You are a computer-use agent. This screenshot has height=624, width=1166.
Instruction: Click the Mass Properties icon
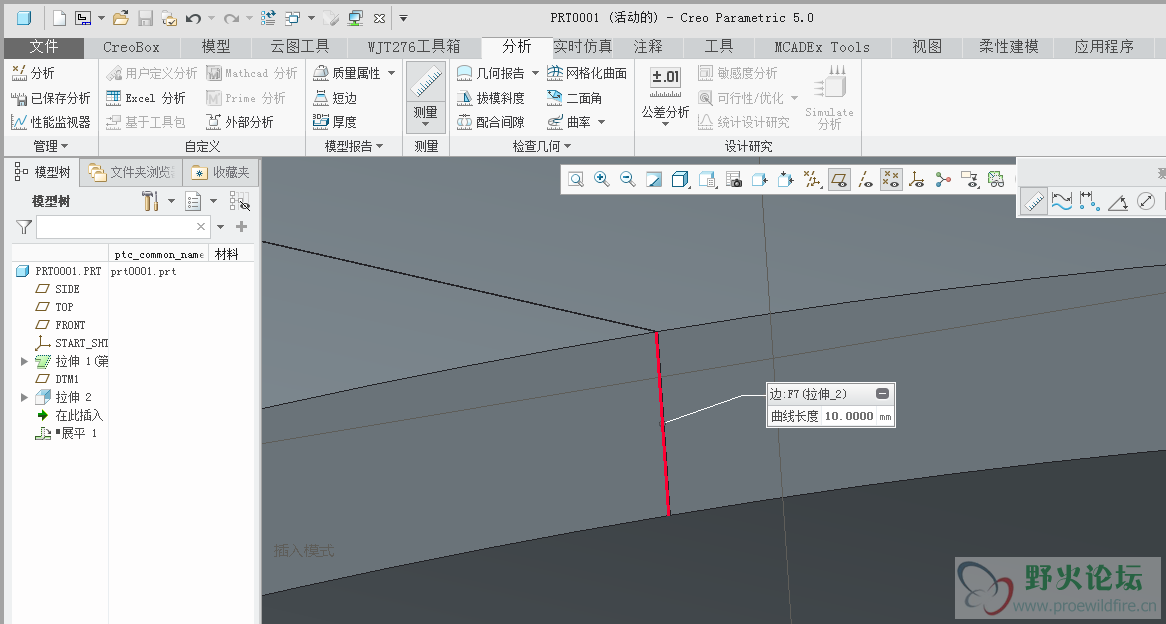click(321, 73)
